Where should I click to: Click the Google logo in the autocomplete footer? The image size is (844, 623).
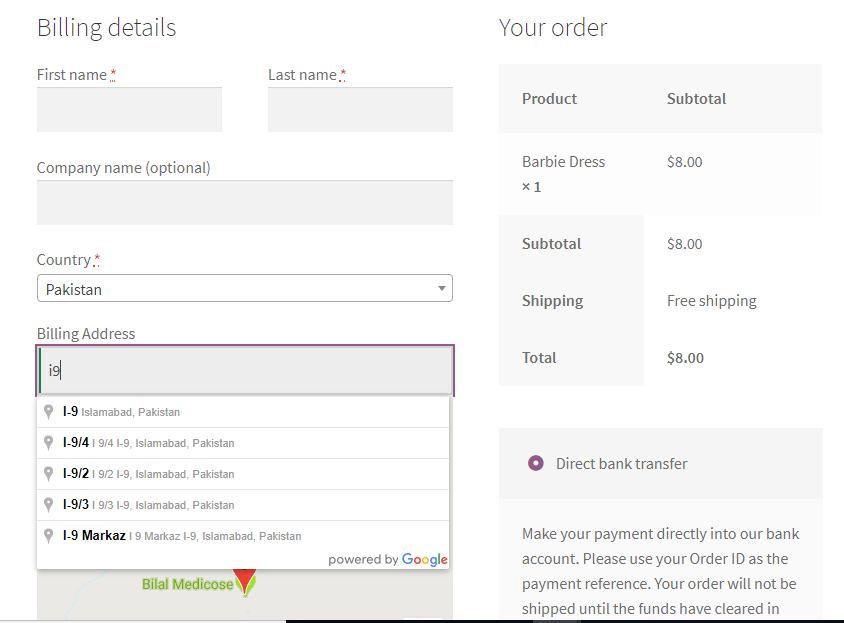(425, 559)
